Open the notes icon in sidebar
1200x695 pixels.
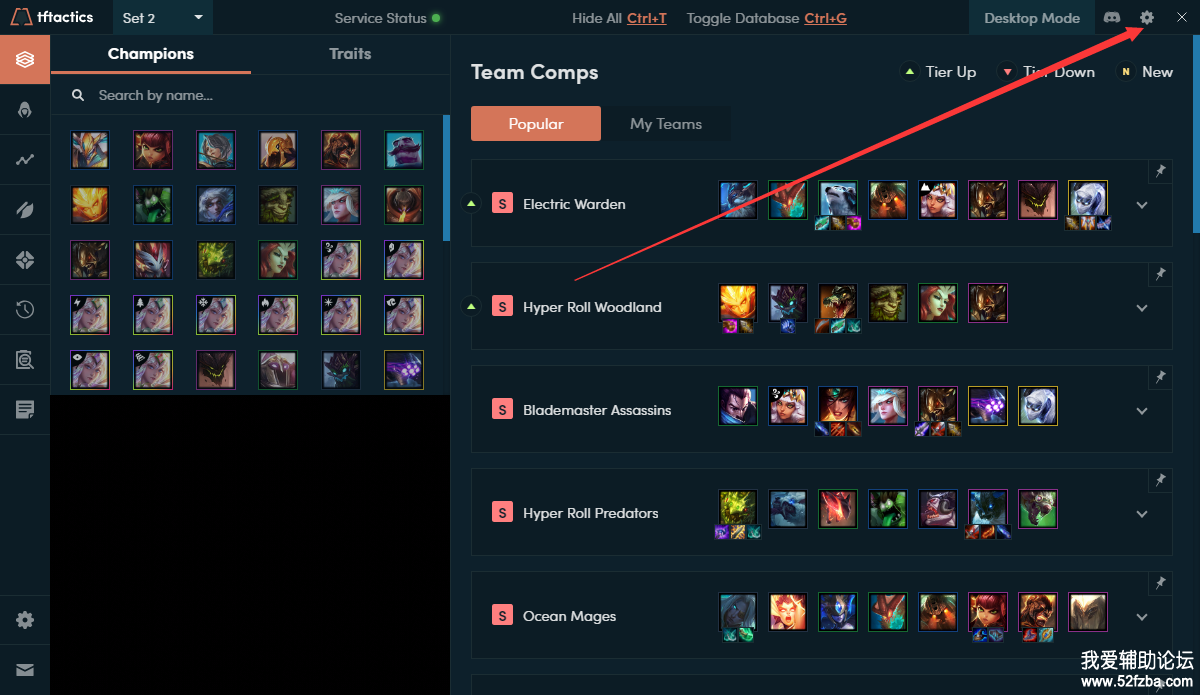pos(25,410)
